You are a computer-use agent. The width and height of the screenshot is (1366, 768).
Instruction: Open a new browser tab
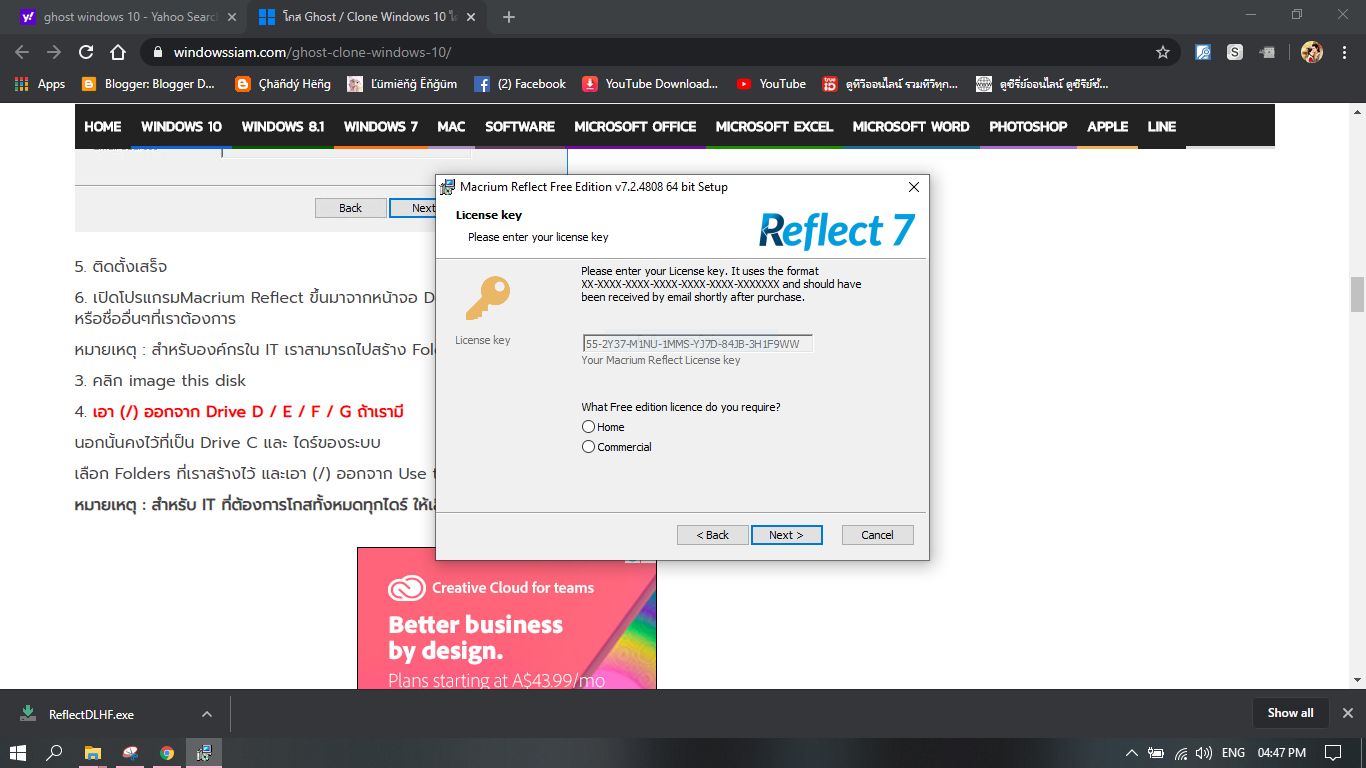point(509,17)
